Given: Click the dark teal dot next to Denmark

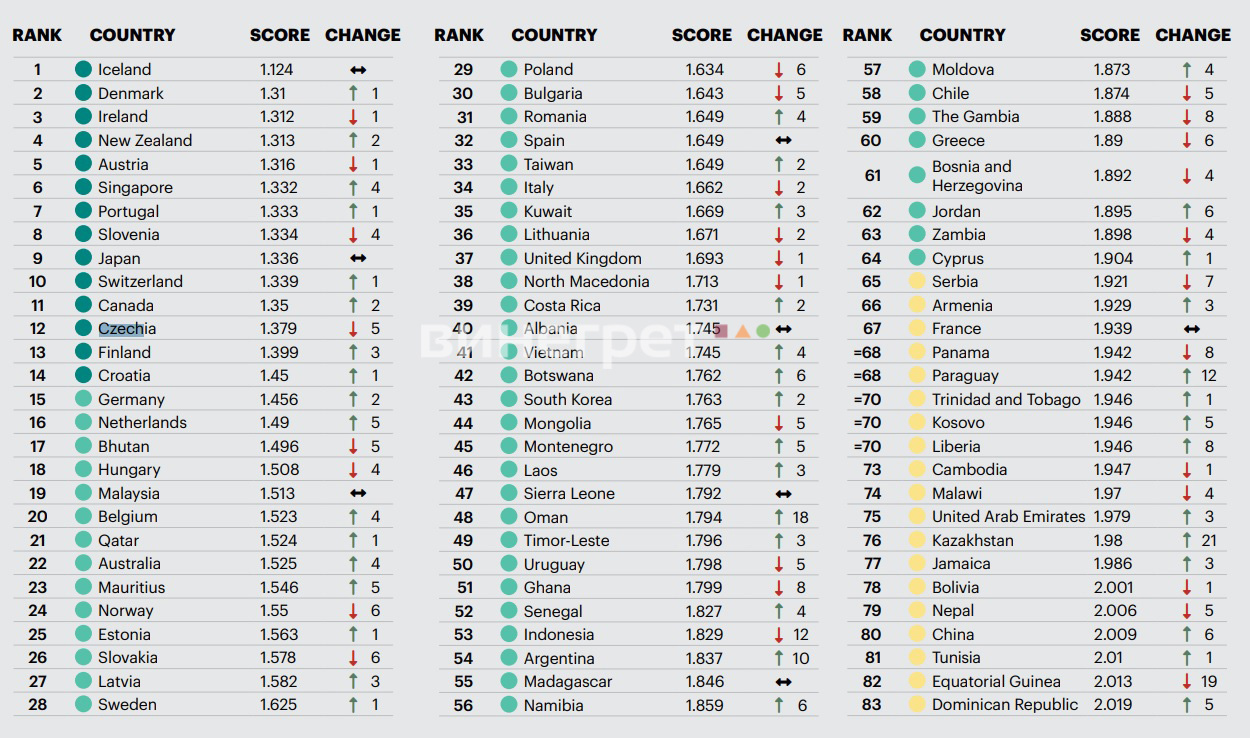Looking at the screenshot, I should coord(84,93).
